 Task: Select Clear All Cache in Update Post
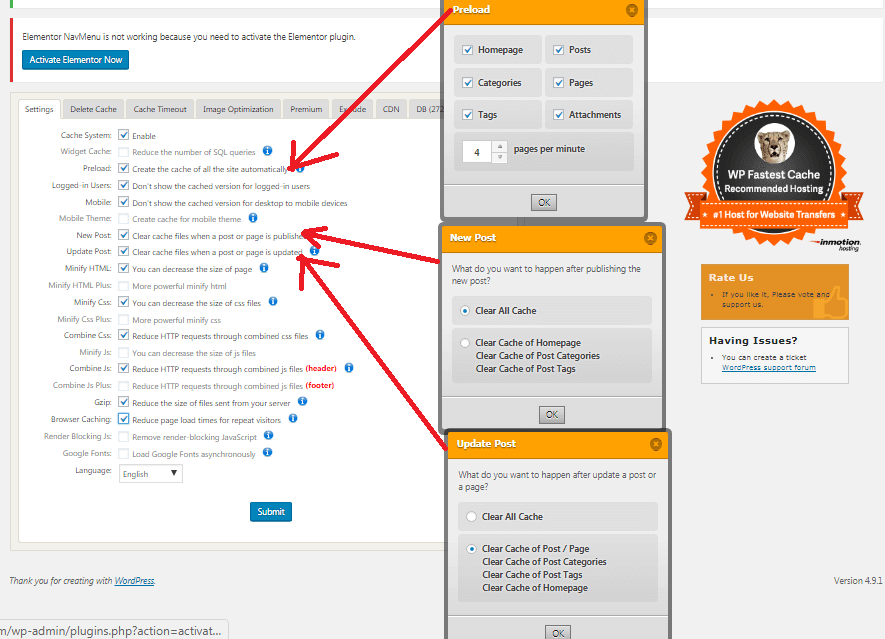pos(473,517)
